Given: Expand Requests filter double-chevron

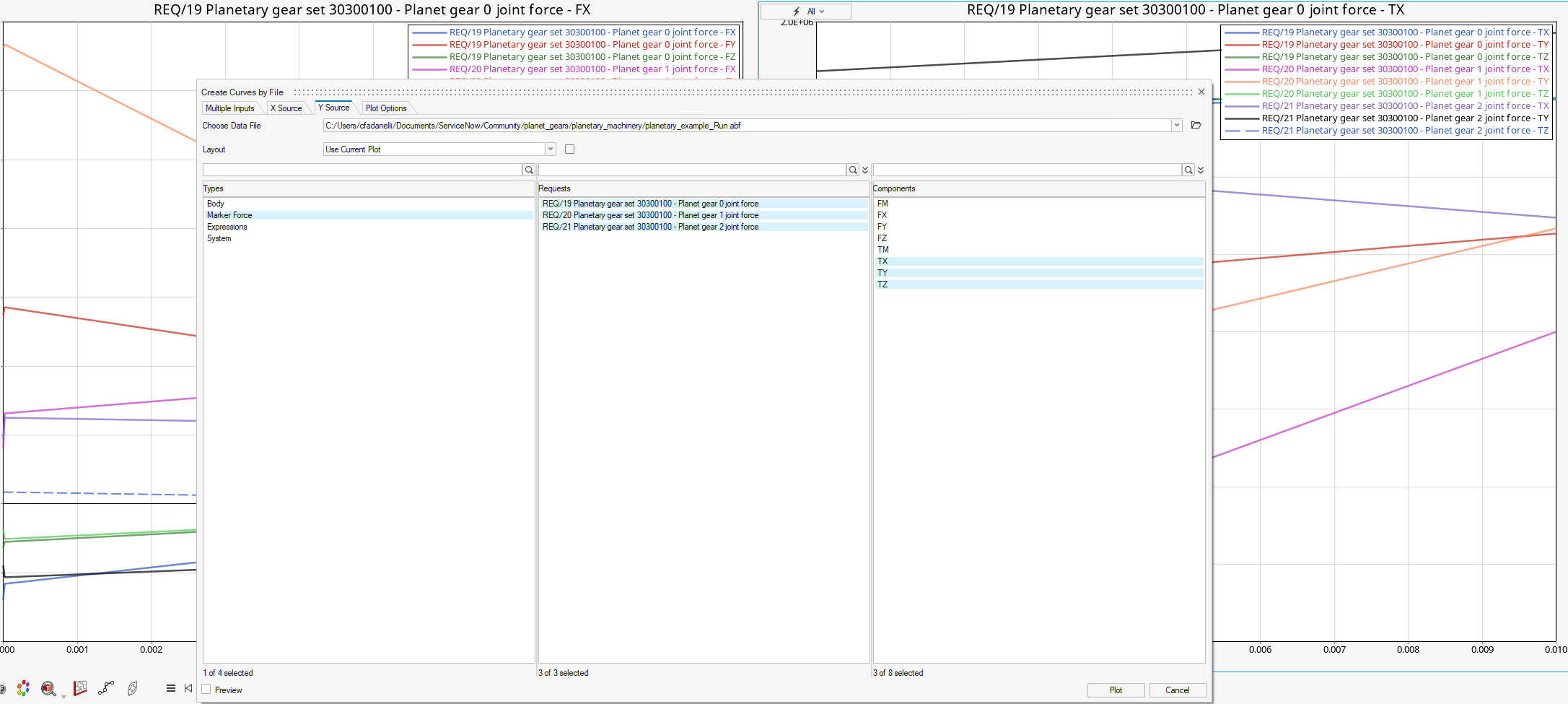Looking at the screenshot, I should [x=865, y=170].
